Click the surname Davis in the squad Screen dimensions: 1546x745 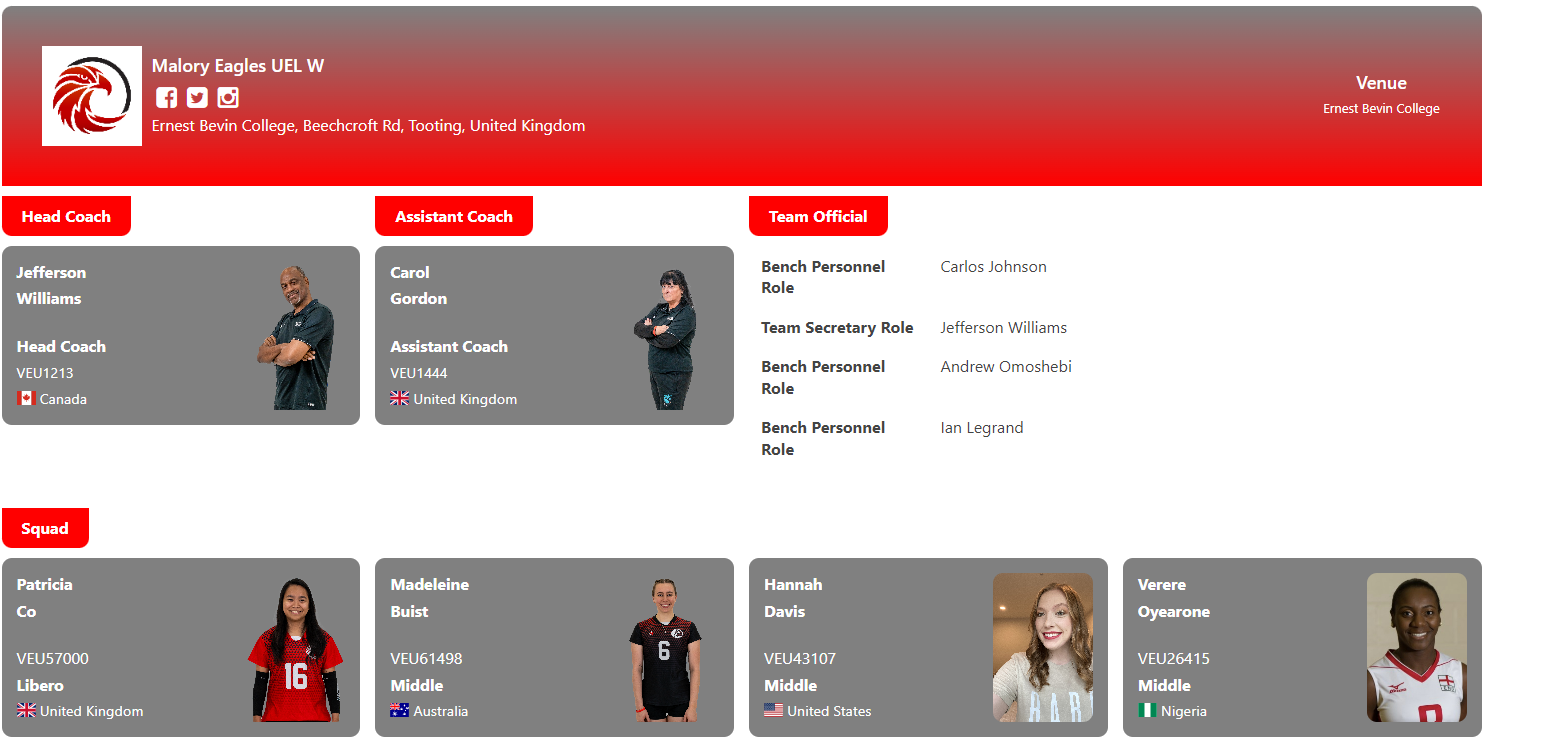pyautogui.click(x=785, y=611)
